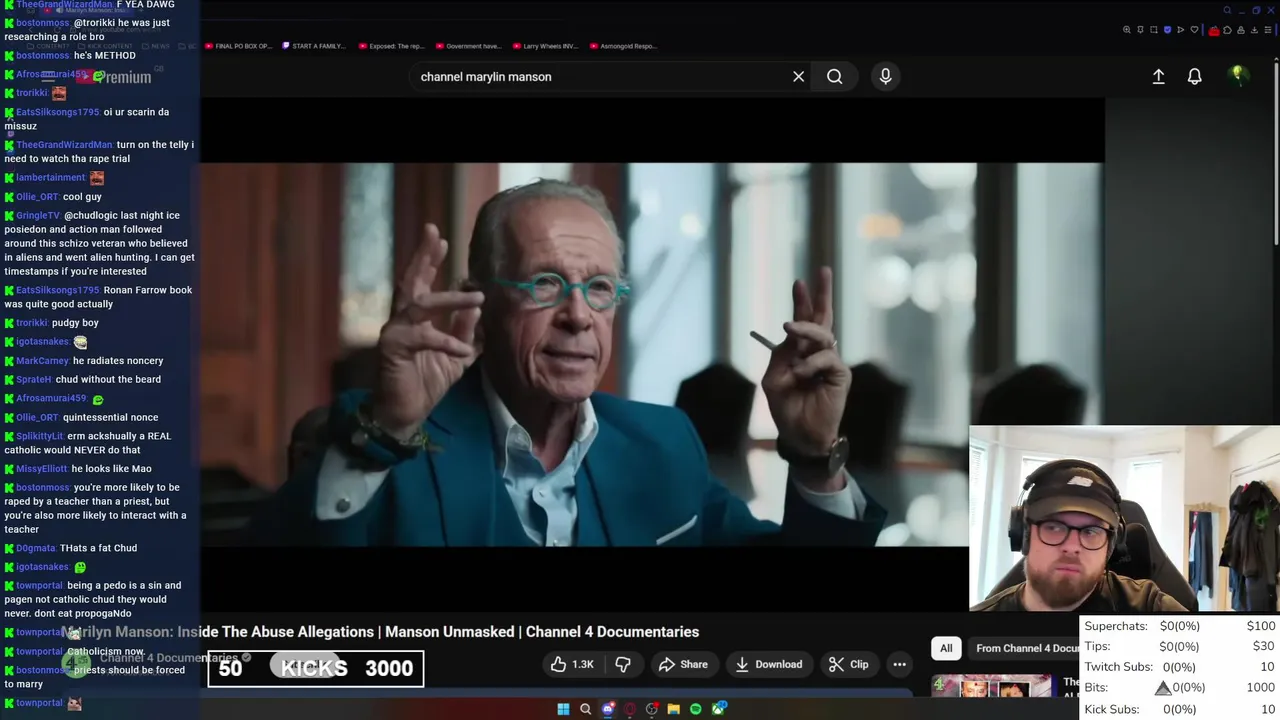The height and width of the screenshot is (720, 1280).
Task: Click the 'Twitch Subs:' row in stats overlay
Action: 1180,667
